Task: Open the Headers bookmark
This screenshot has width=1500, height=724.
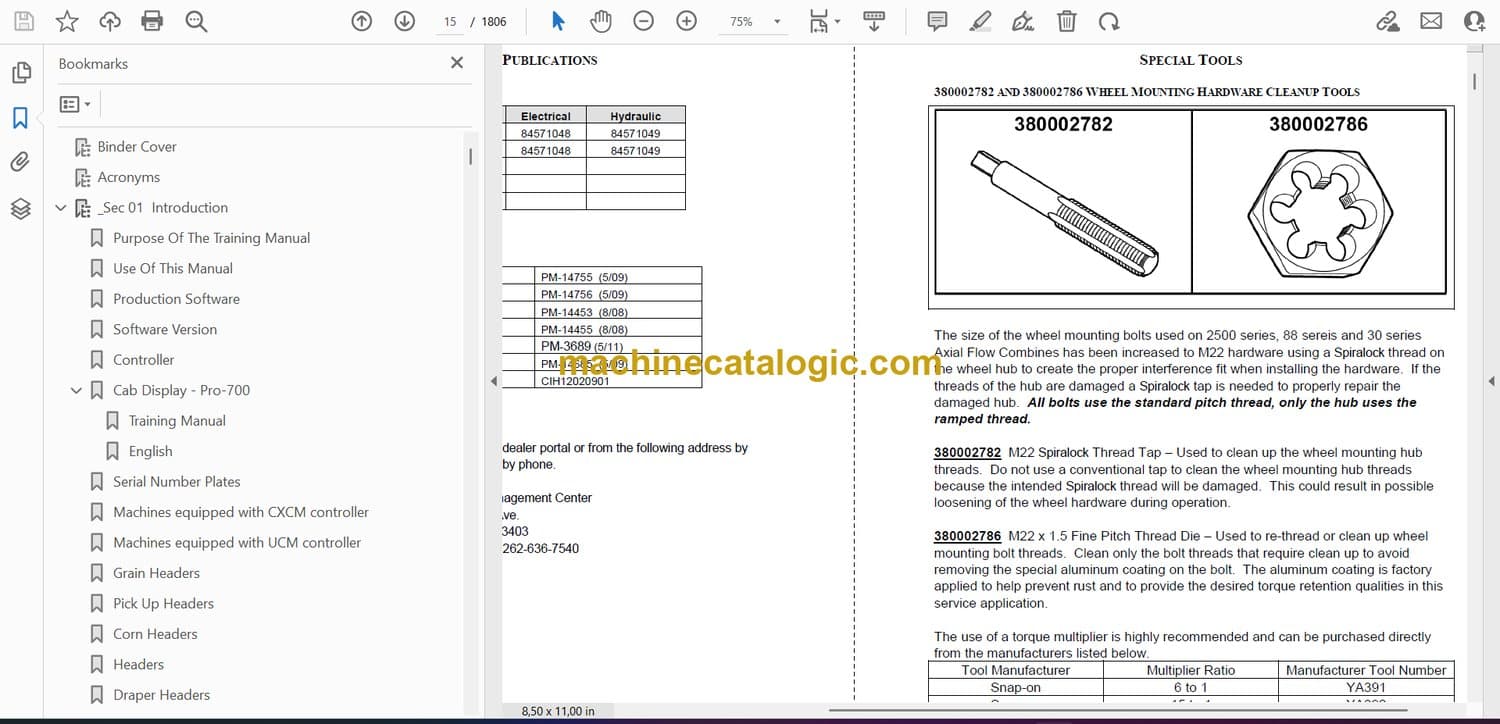Action: pos(139,665)
